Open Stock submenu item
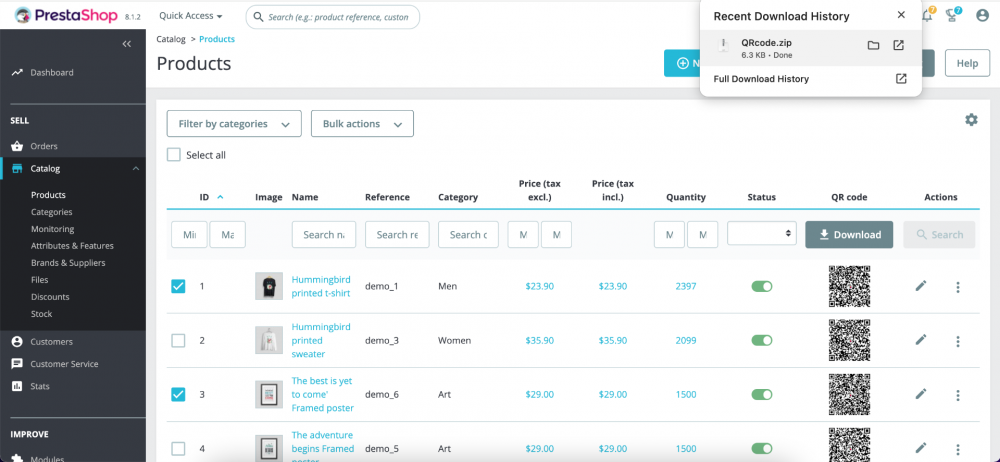 coord(41,314)
